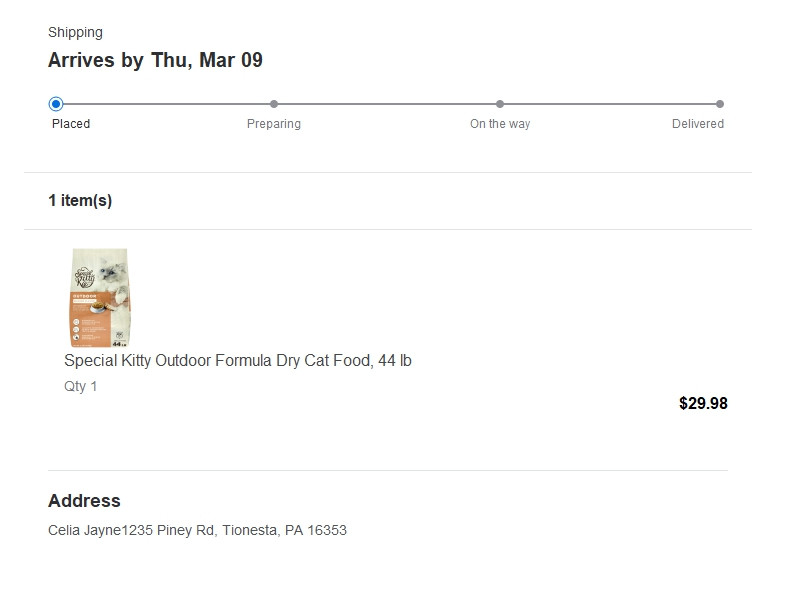This screenshot has height=606, width=800.
Task: Select the Preparing step label
Action: (274, 124)
